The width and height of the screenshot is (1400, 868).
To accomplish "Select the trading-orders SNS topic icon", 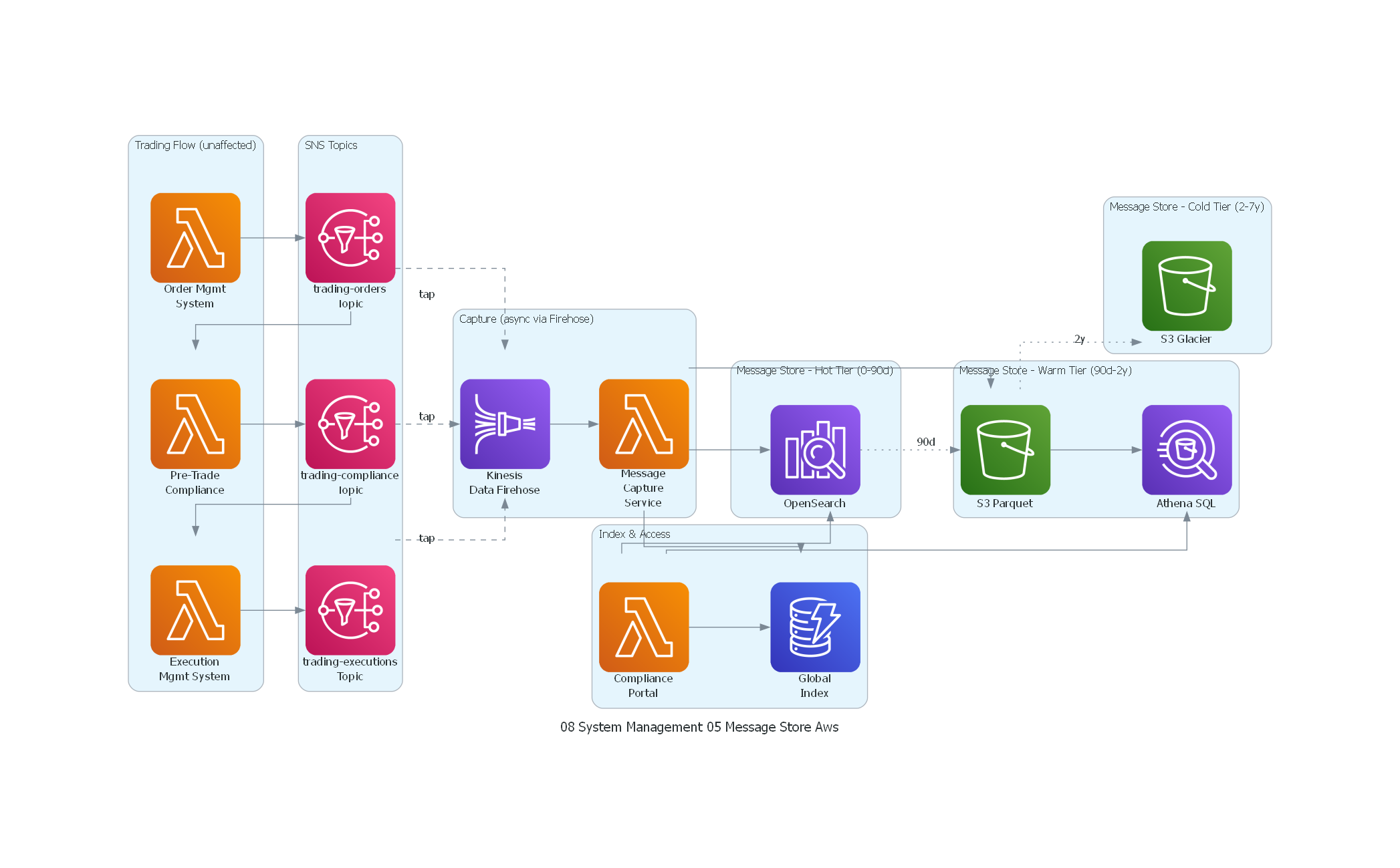I will (x=350, y=237).
